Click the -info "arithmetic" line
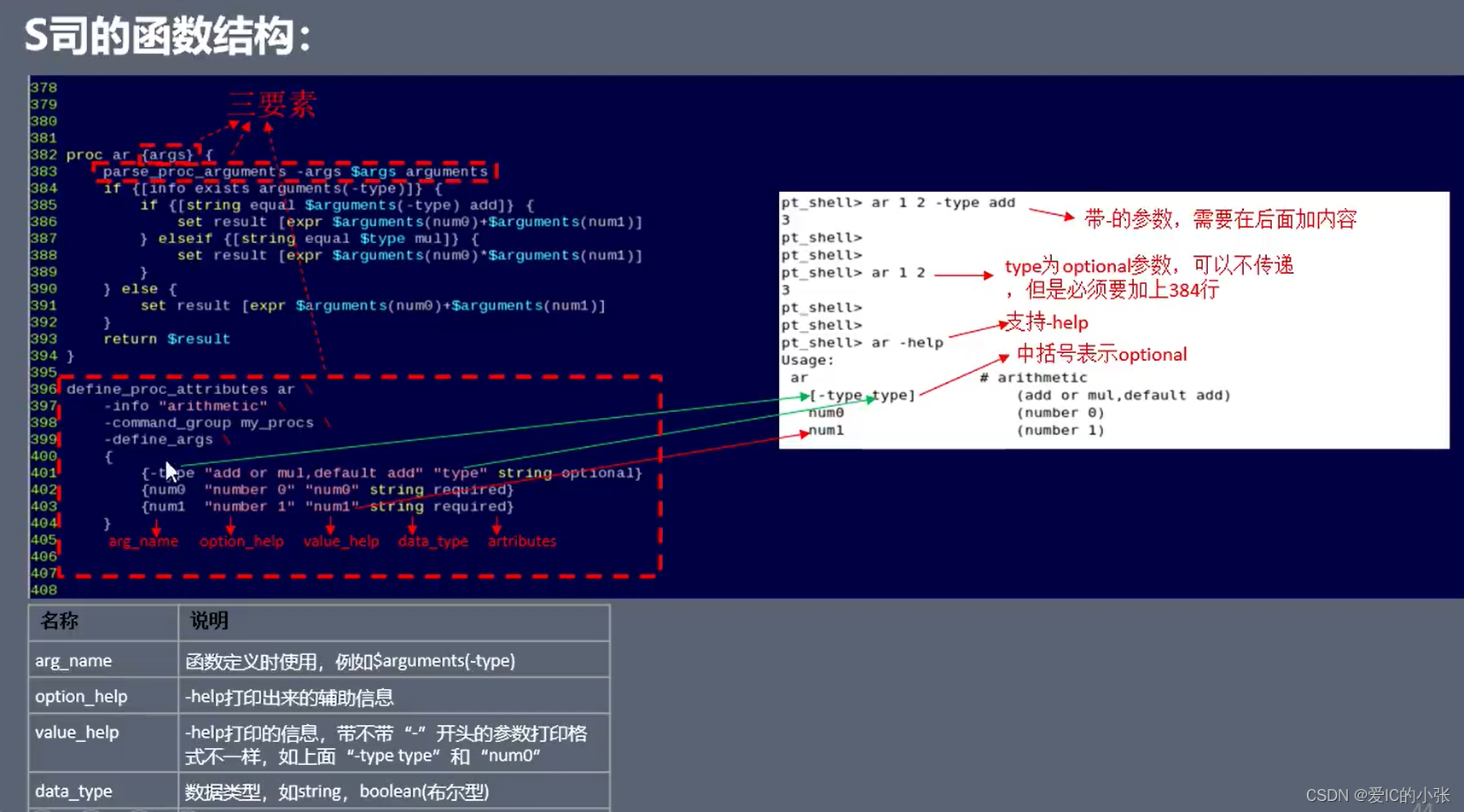This screenshot has width=1464, height=812. 185,406
